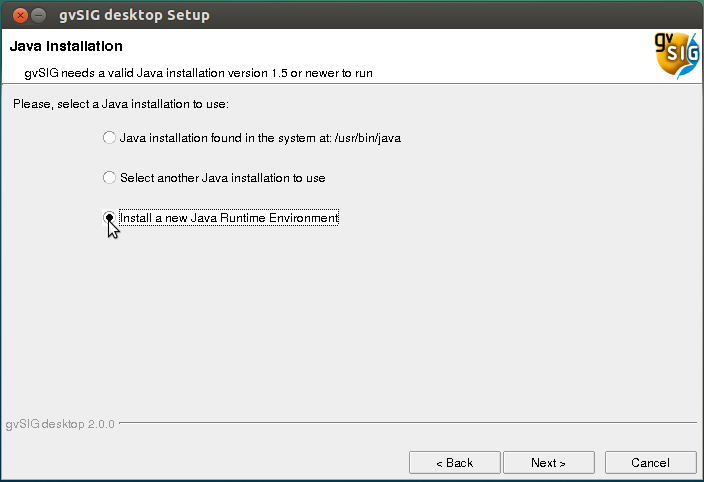Pick the 'Install a new Java Runtime Environment' radio button

click(109, 218)
